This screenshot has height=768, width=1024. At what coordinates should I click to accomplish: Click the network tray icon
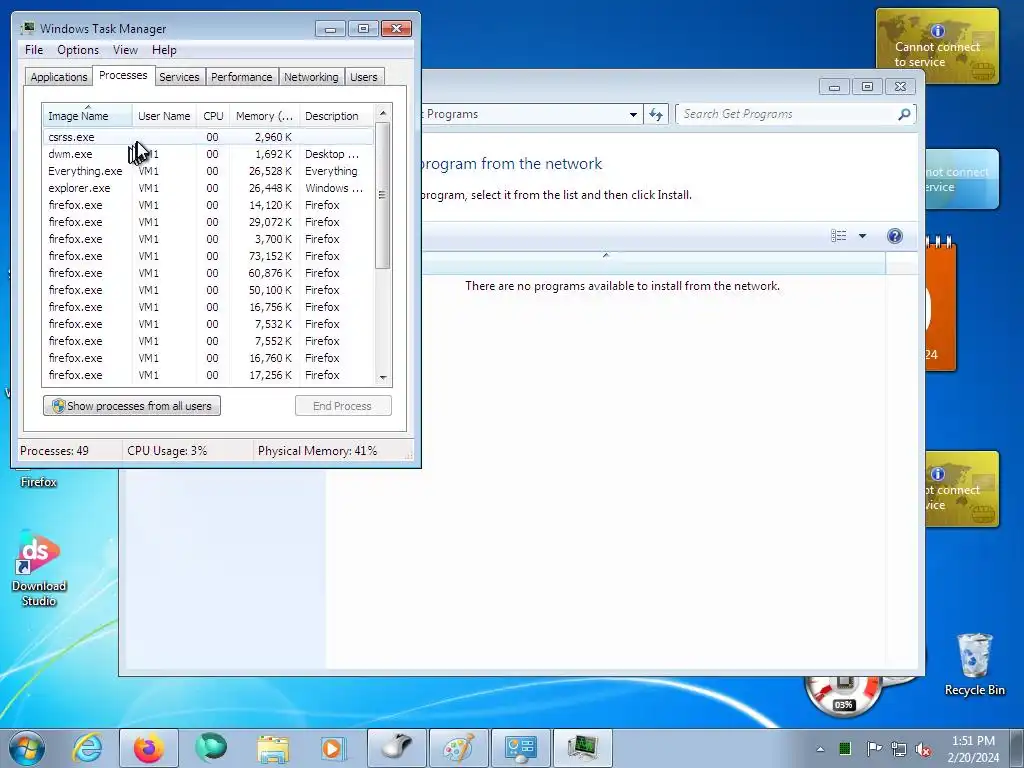899,749
